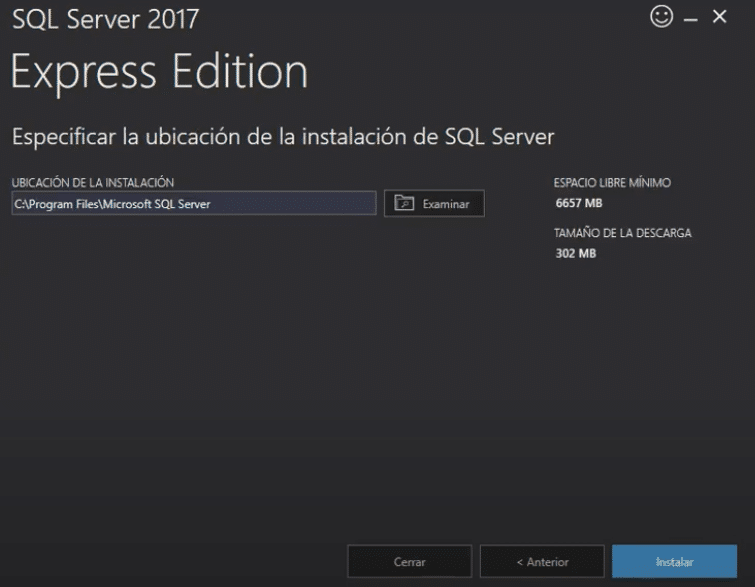Viewport: 755px width, 587px height.
Task: Click the 'Express Edition' heading
Action: 159,73
